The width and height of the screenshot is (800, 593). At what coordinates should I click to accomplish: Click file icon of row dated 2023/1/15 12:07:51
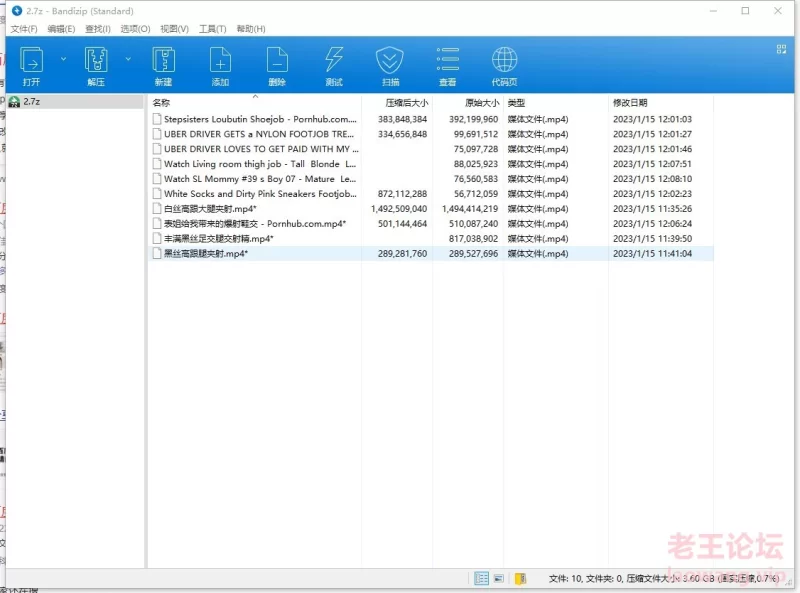click(157, 164)
